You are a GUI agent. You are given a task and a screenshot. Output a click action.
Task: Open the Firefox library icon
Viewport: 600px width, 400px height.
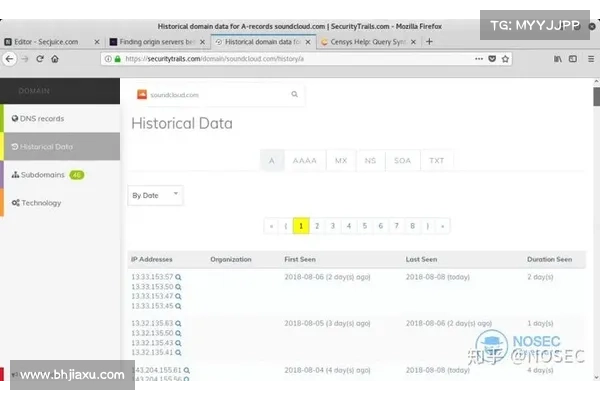pyautogui.click(x=558, y=59)
